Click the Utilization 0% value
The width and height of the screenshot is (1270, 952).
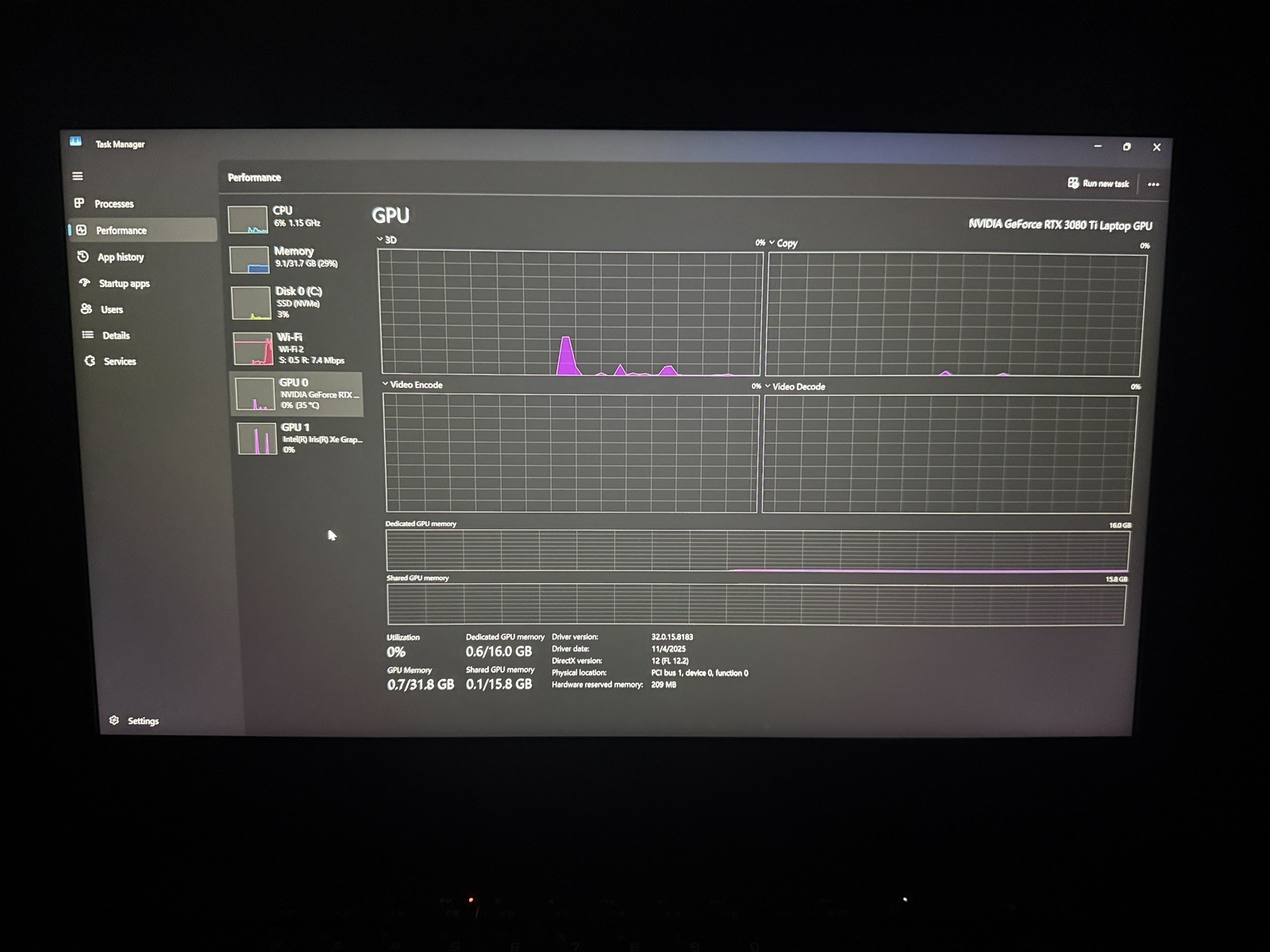point(396,652)
